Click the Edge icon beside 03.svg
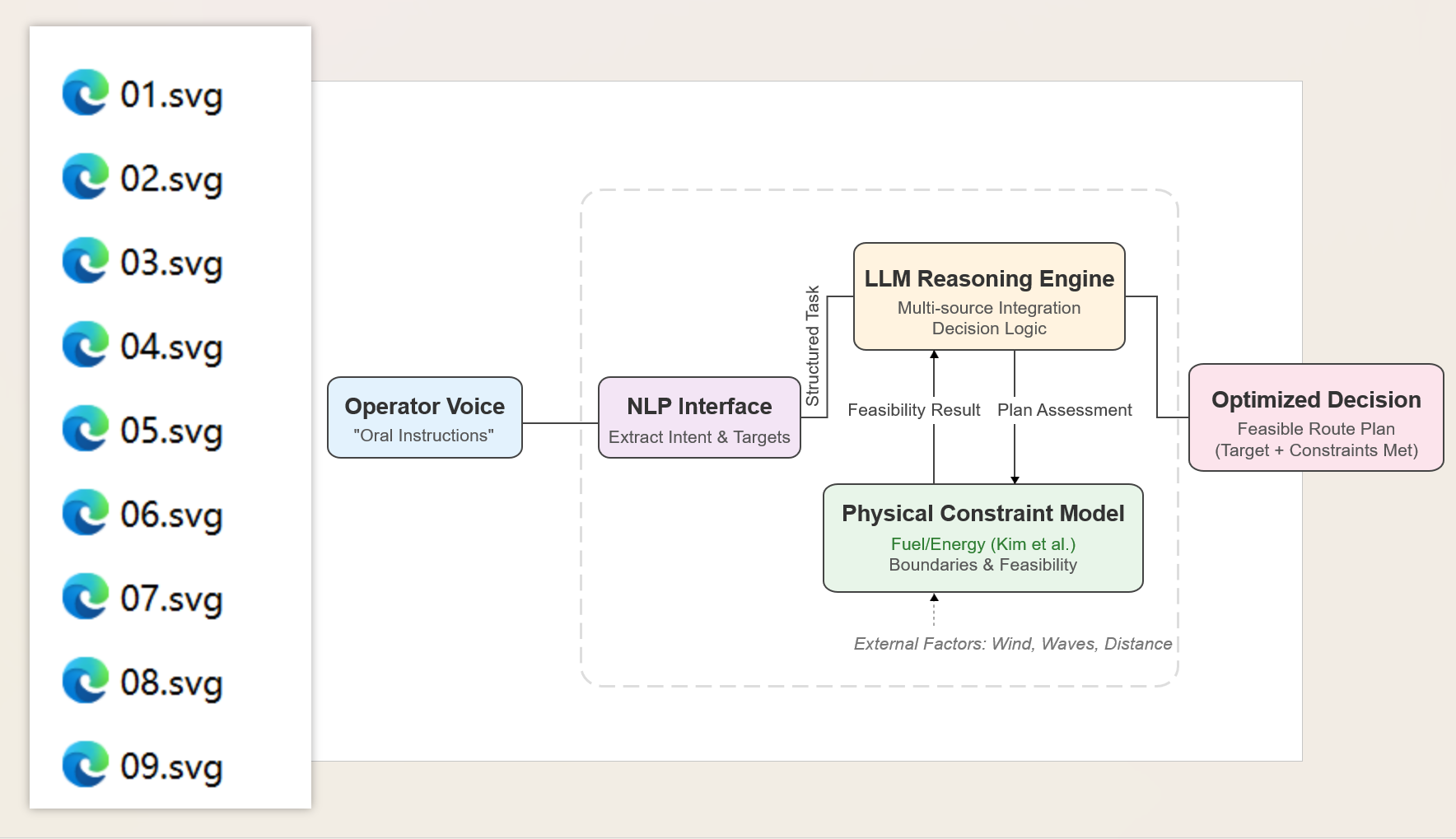The width and height of the screenshot is (1456, 839). point(86,261)
